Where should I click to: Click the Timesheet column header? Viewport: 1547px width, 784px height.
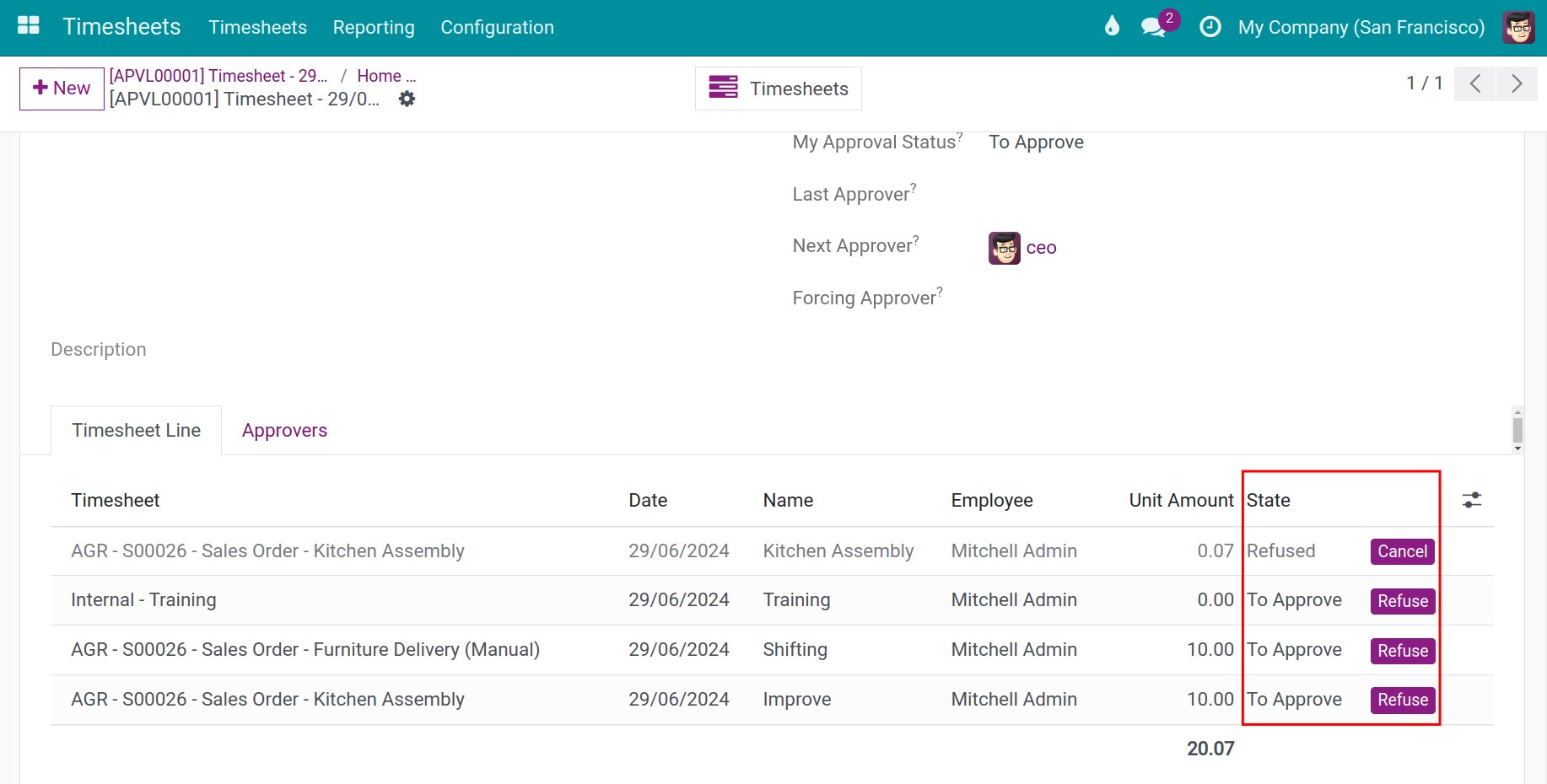[116, 500]
